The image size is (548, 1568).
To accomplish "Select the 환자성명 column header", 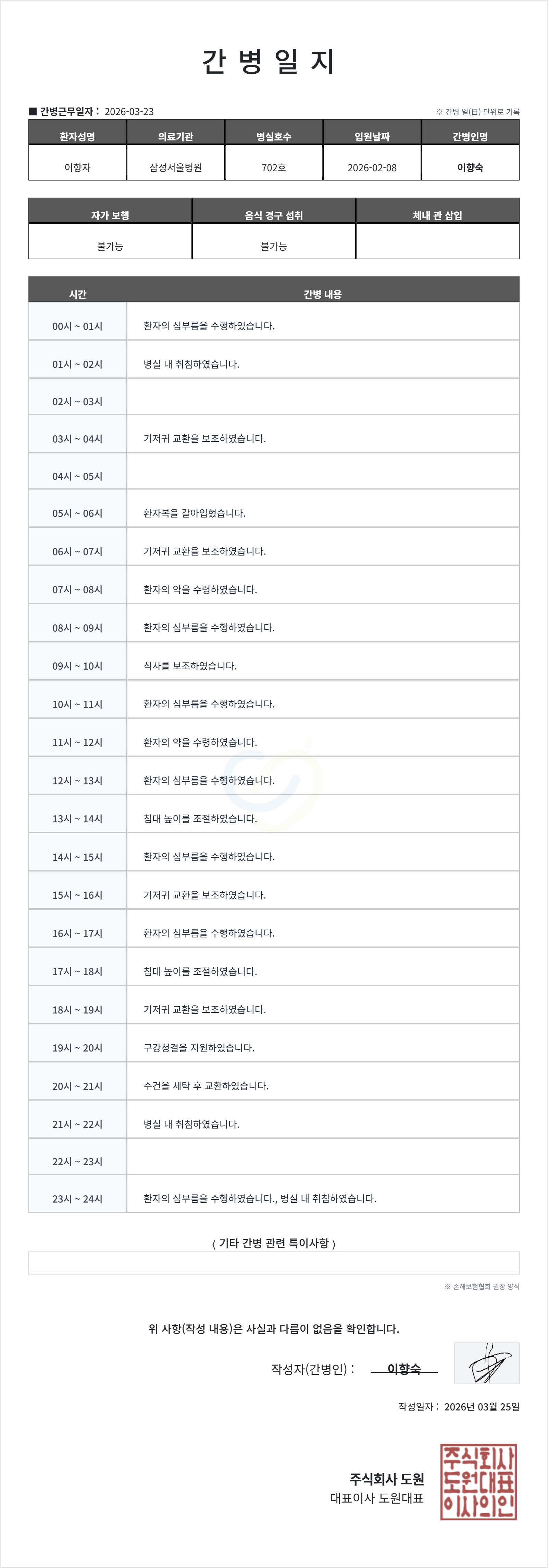I will point(77,136).
